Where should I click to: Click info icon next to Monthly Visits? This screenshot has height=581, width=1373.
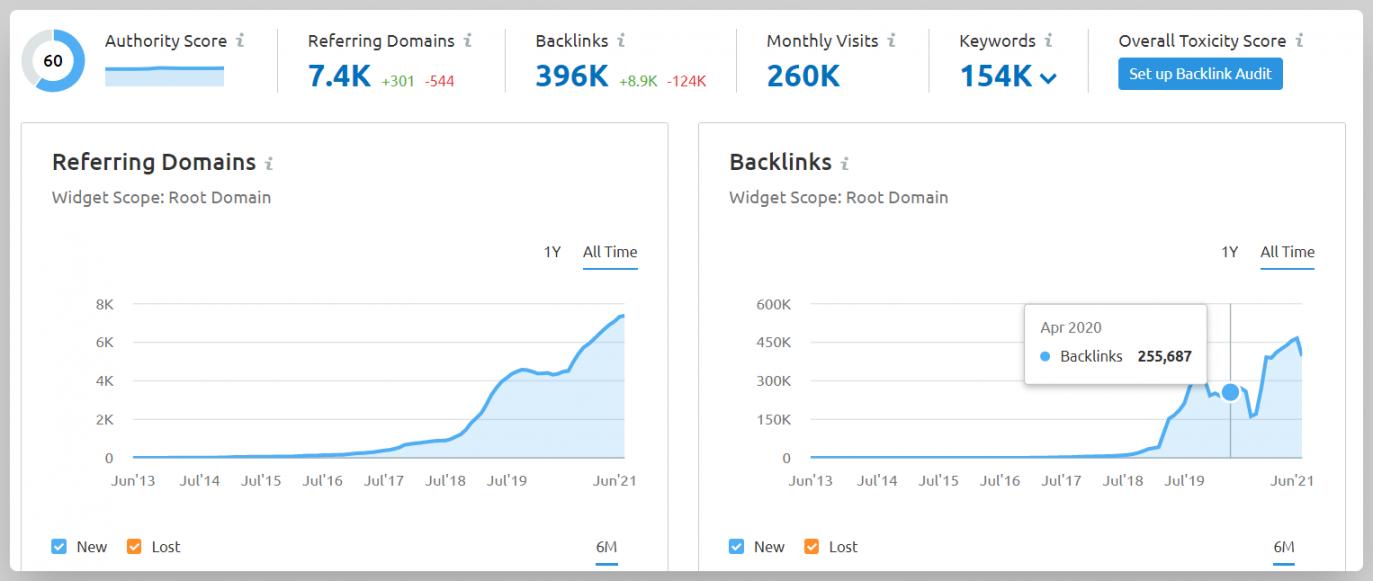(891, 41)
